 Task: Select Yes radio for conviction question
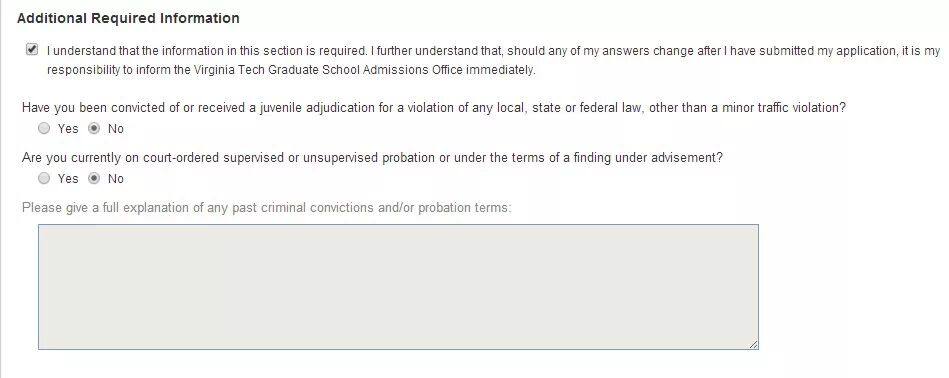click(44, 128)
